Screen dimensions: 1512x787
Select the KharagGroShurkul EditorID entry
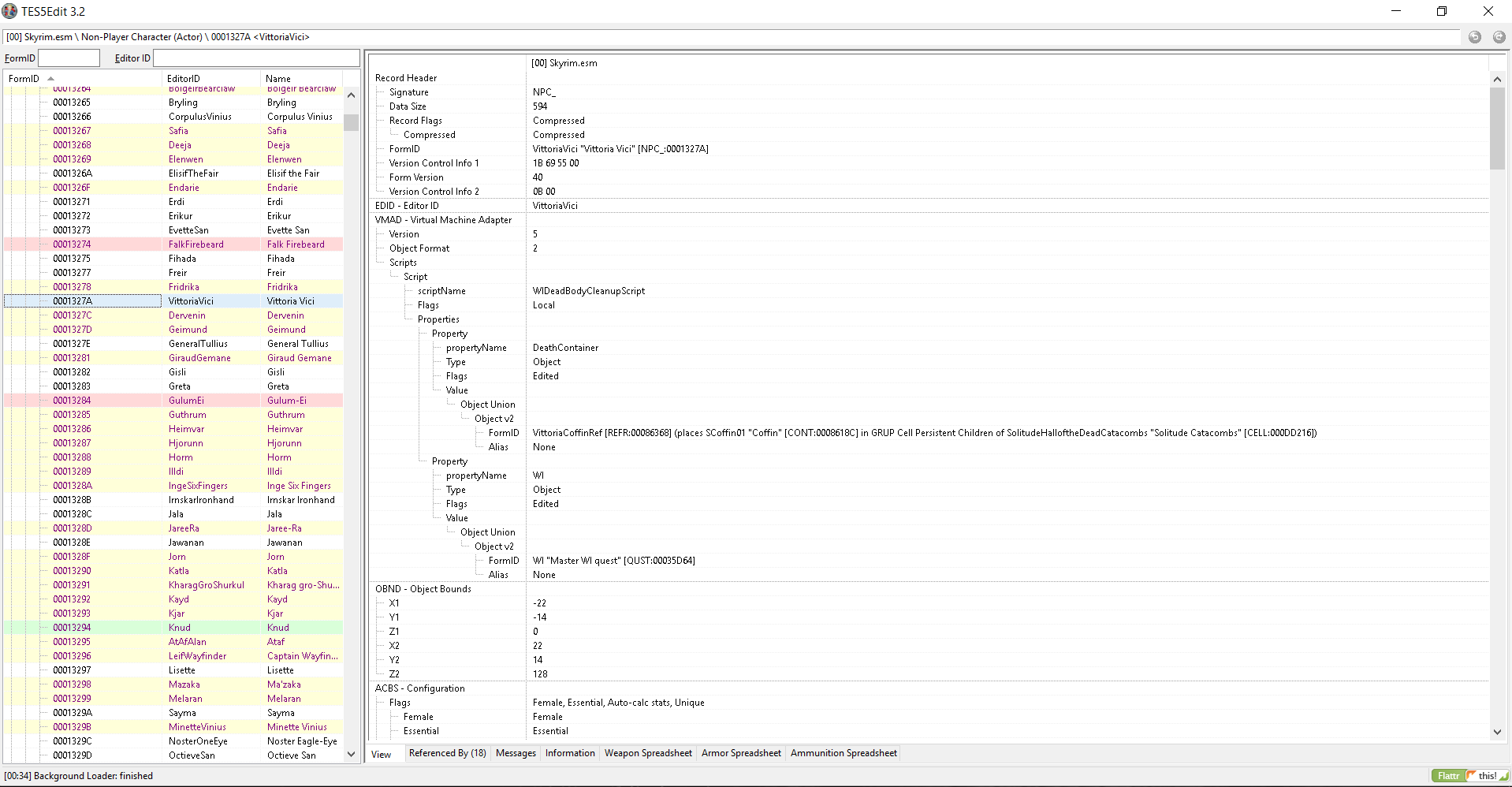(x=207, y=585)
